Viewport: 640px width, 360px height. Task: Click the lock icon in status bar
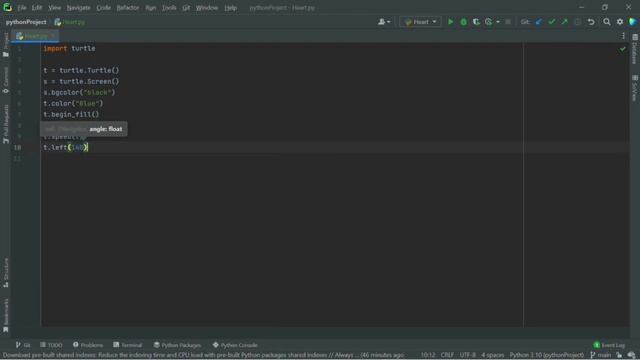(x=619, y=355)
